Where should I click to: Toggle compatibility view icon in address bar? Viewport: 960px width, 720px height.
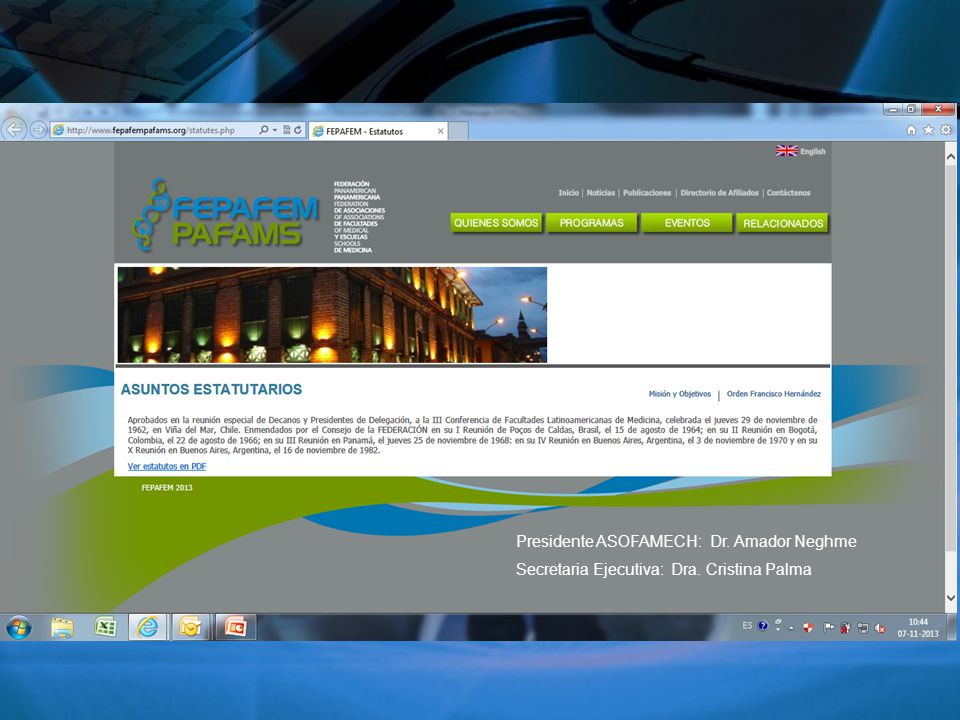(287, 130)
